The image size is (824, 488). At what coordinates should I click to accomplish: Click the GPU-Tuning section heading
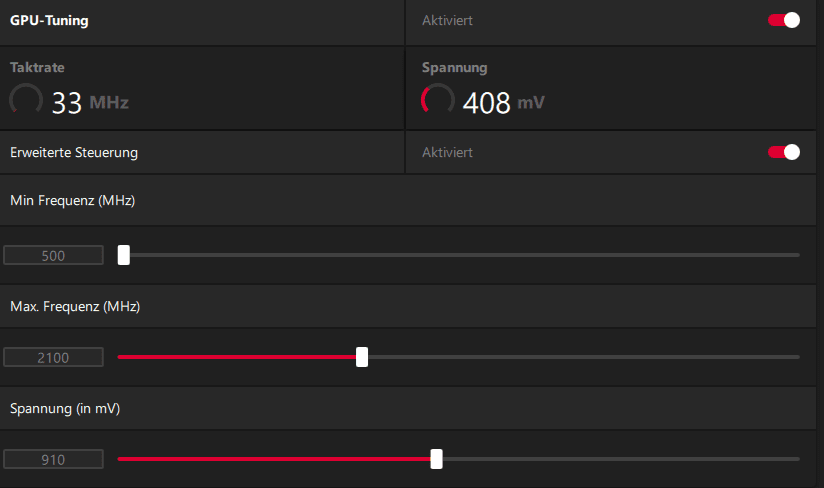49,20
